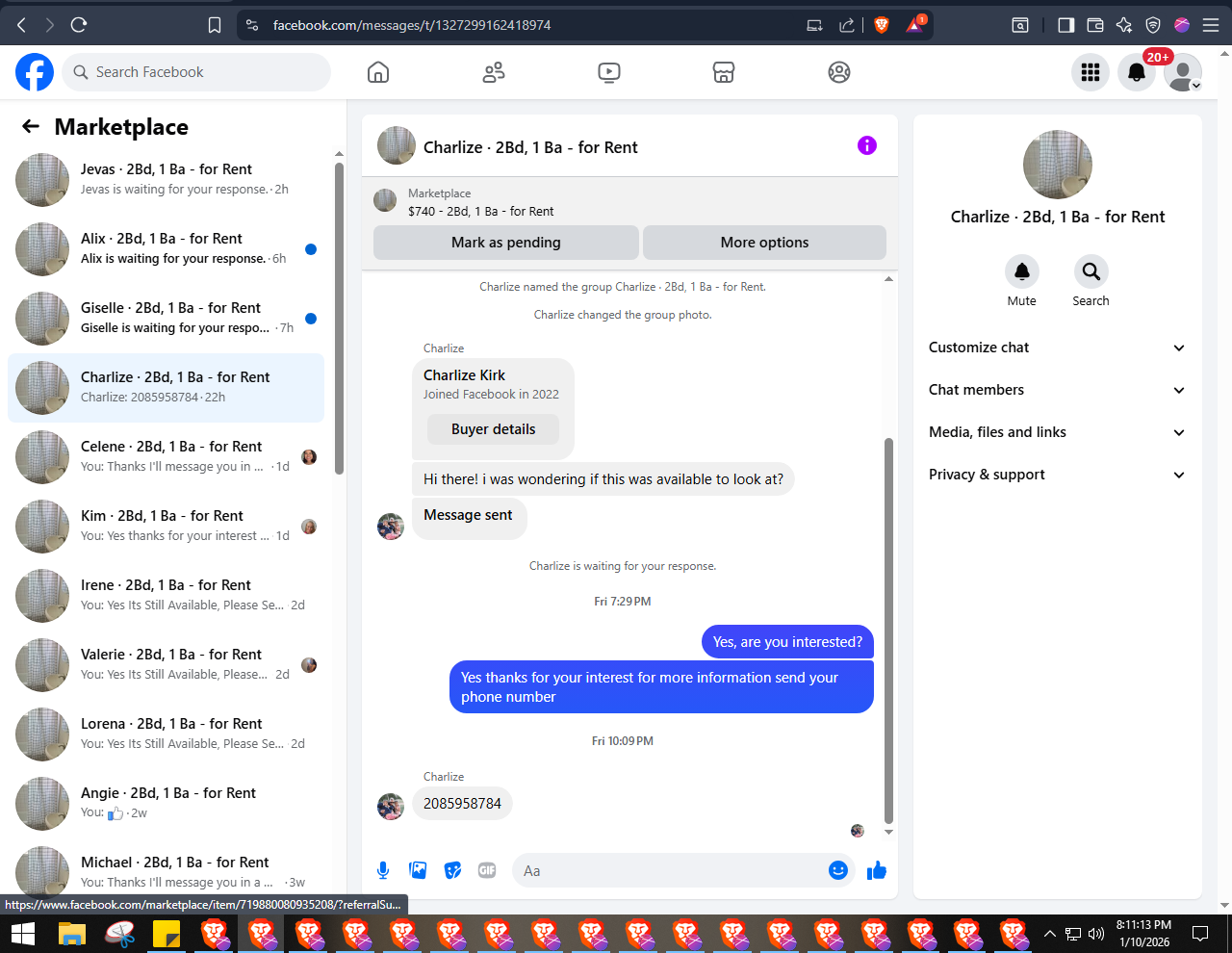
Task: Record a voice clip microphone icon
Action: click(383, 870)
